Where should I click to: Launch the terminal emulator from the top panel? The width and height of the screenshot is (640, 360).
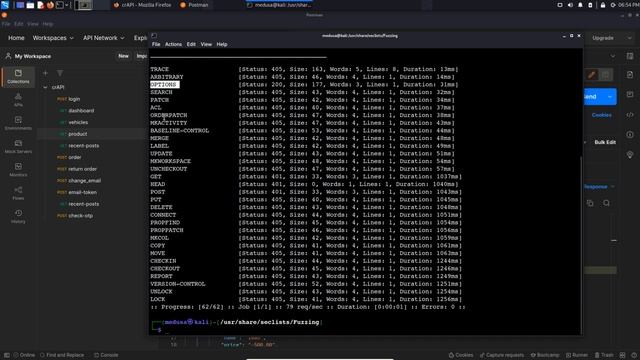[x=60, y=5]
